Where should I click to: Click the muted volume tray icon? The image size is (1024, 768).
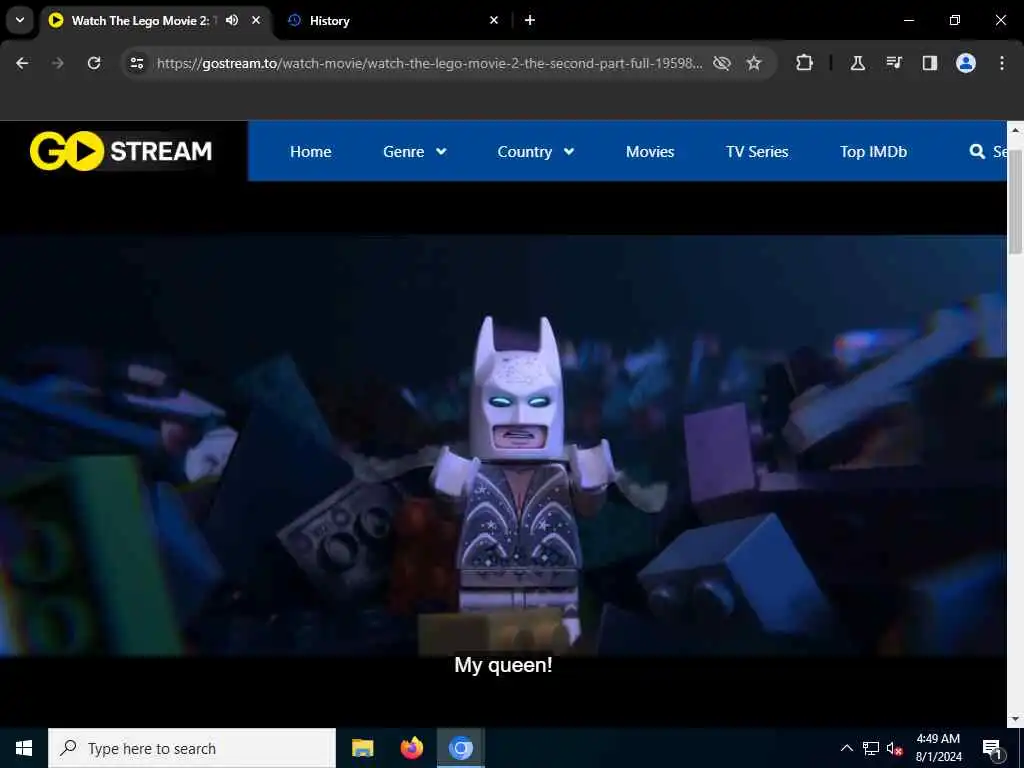895,748
